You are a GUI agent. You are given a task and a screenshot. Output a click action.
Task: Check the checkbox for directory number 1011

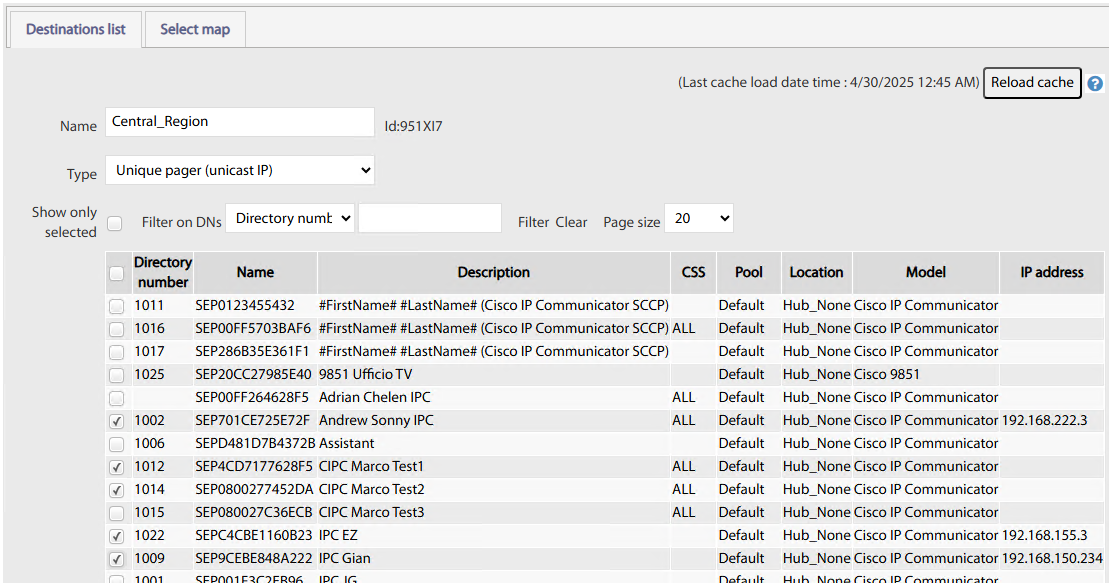(117, 306)
